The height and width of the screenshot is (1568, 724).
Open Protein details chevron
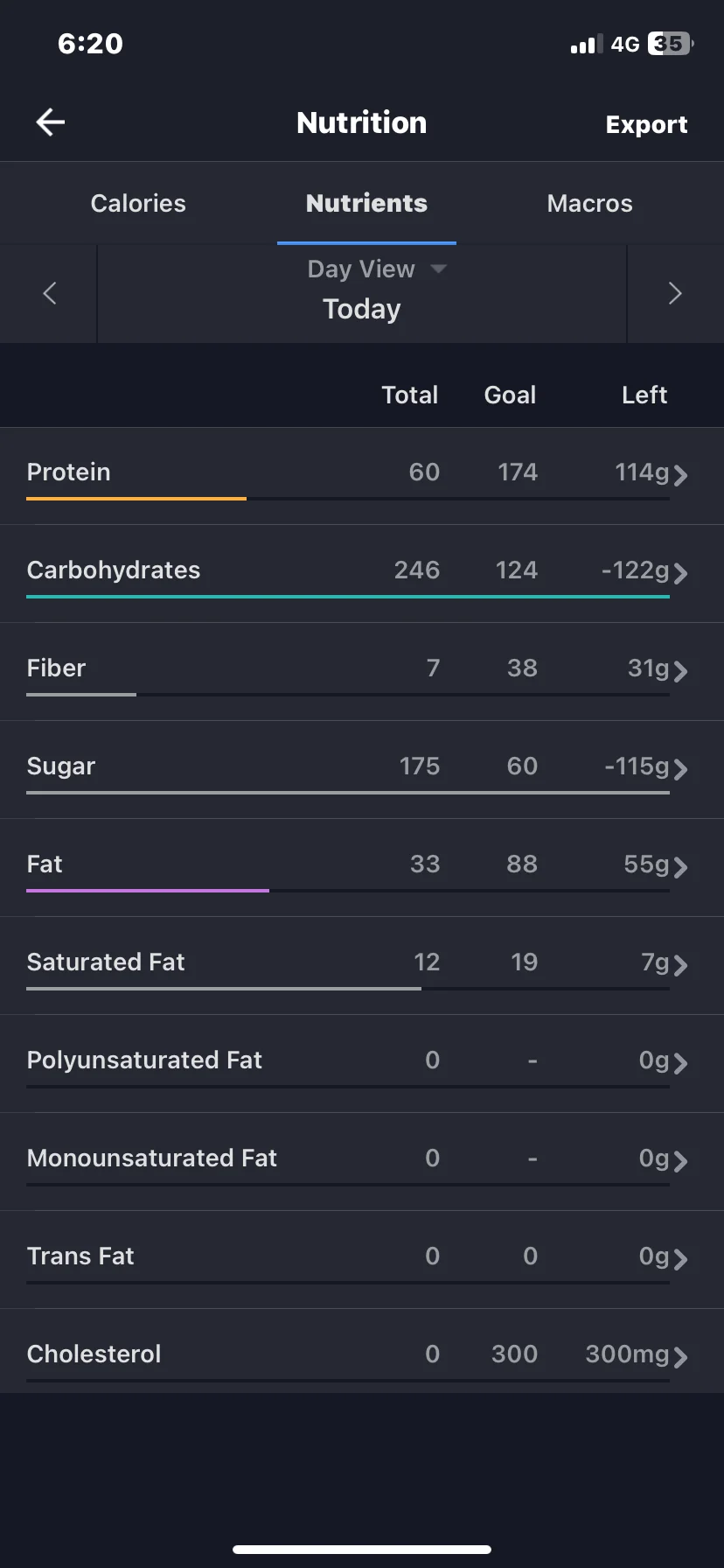pyautogui.click(x=680, y=475)
